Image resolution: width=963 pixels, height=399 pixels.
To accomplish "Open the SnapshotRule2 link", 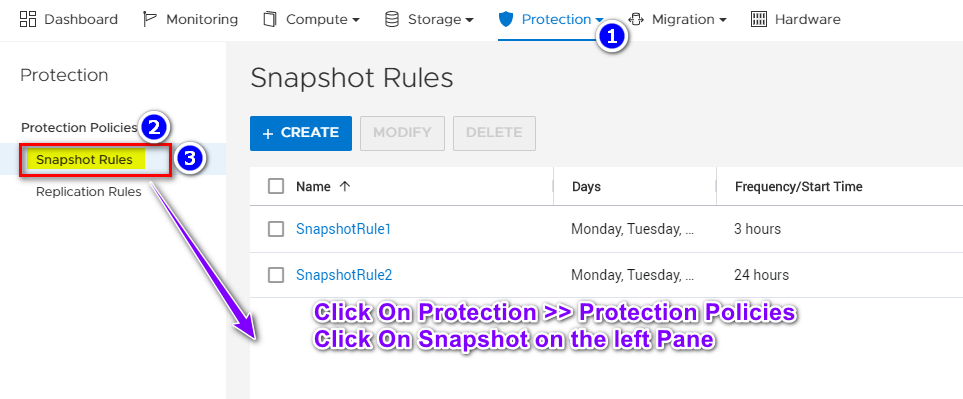I will [344, 275].
